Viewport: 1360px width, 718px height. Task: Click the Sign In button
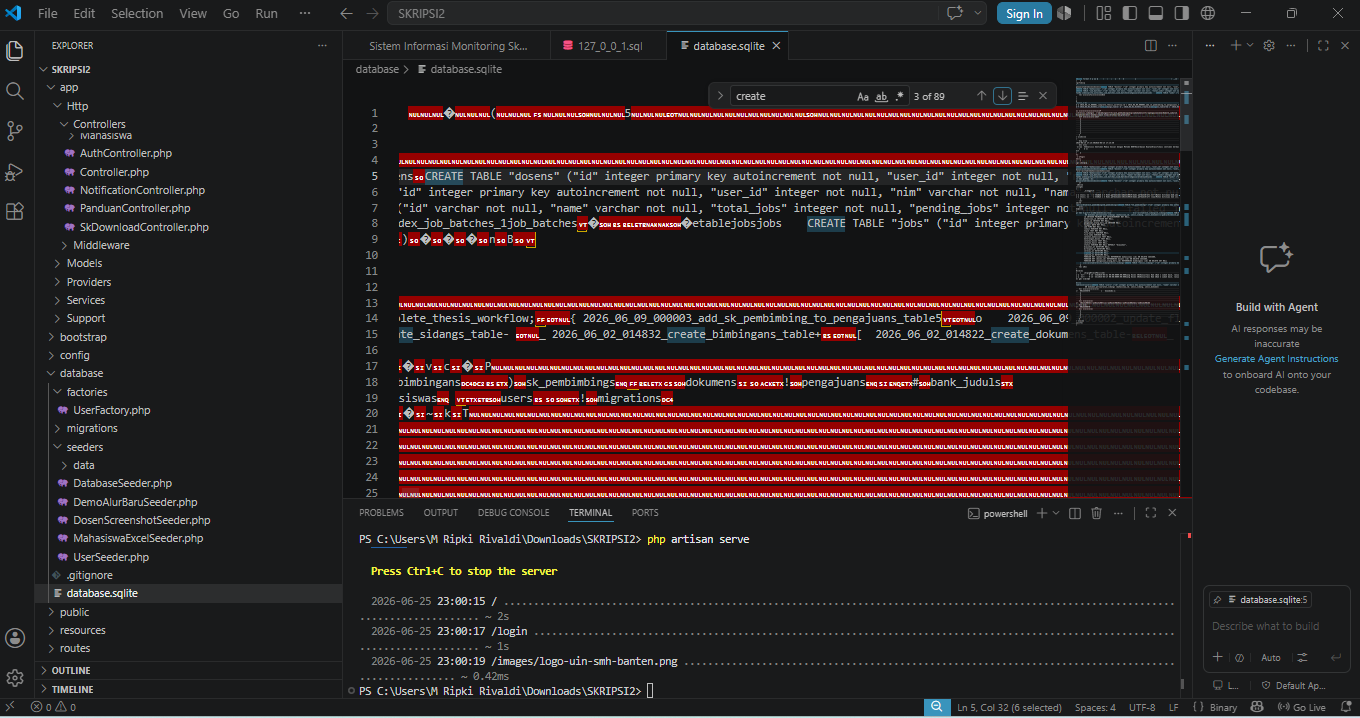[1024, 14]
